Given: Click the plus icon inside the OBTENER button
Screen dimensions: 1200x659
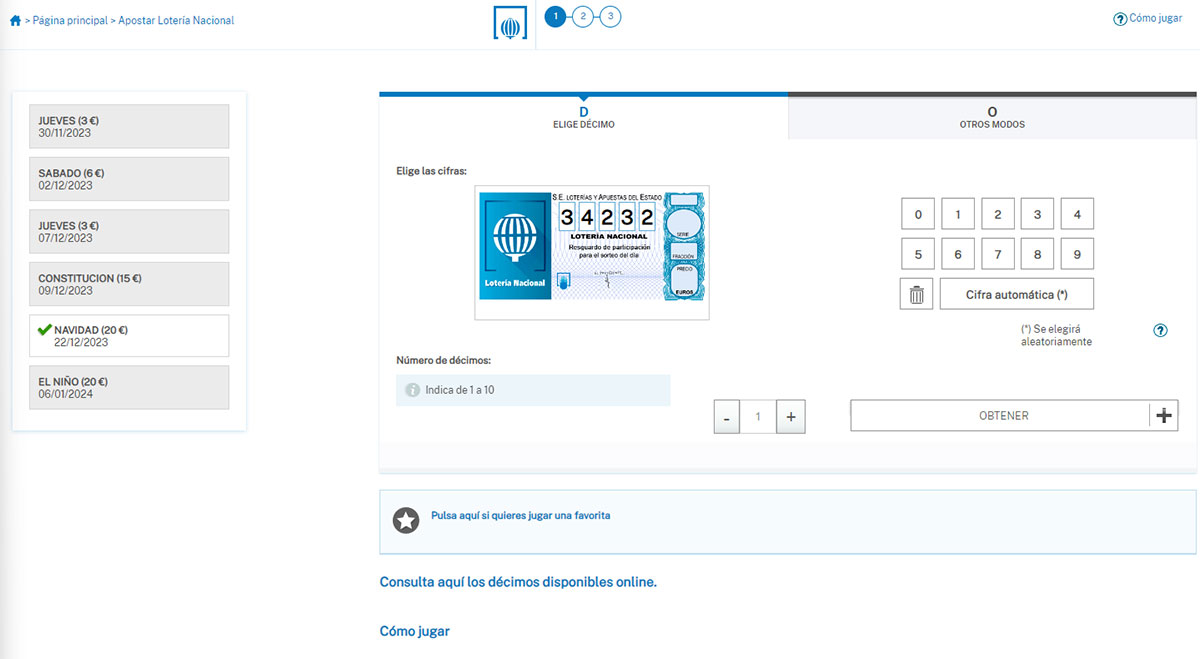Looking at the screenshot, I should 1163,415.
